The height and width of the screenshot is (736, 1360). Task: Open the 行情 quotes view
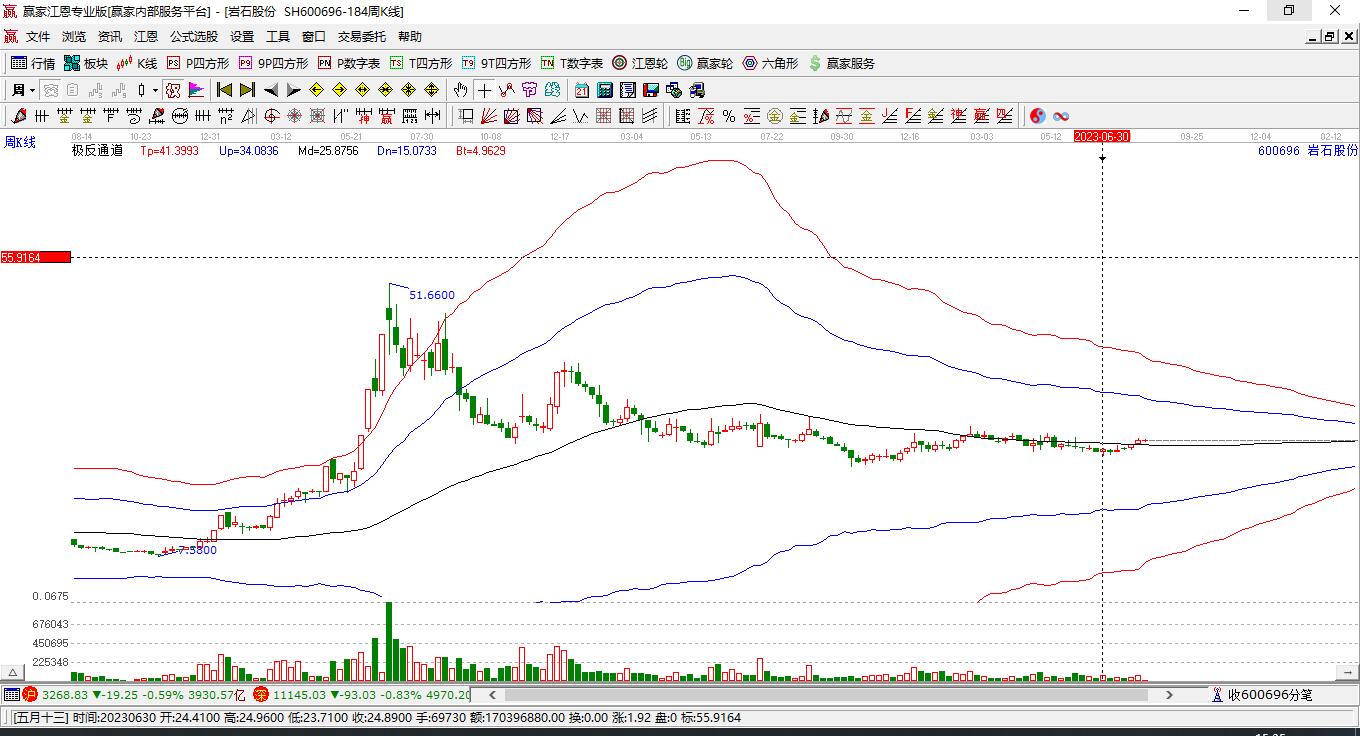click(33, 63)
